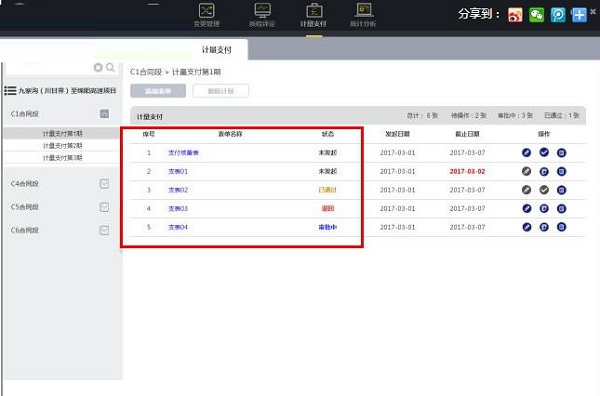
Task: Click the last action icon for row 支表04
Action: [x=561, y=227]
